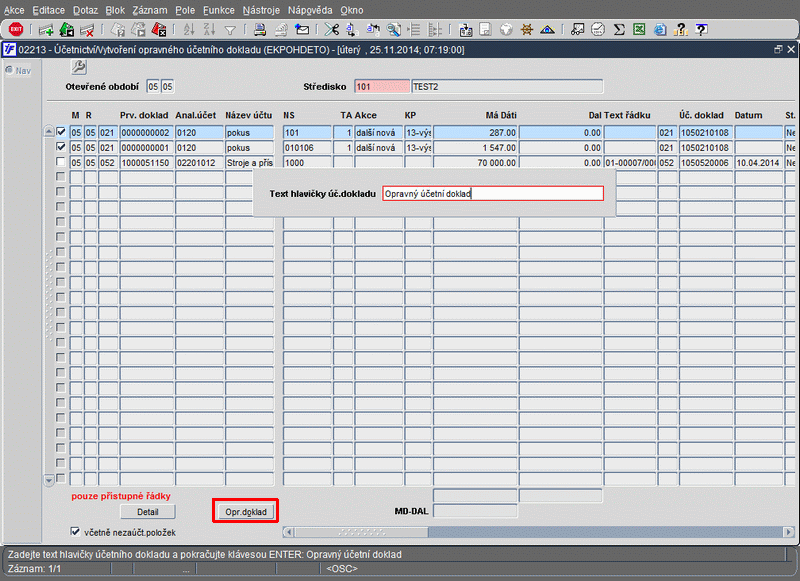Image resolution: width=800 pixels, height=581 pixels.
Task: Calculate sum with the Sigma icon
Action: pyautogui.click(x=619, y=30)
